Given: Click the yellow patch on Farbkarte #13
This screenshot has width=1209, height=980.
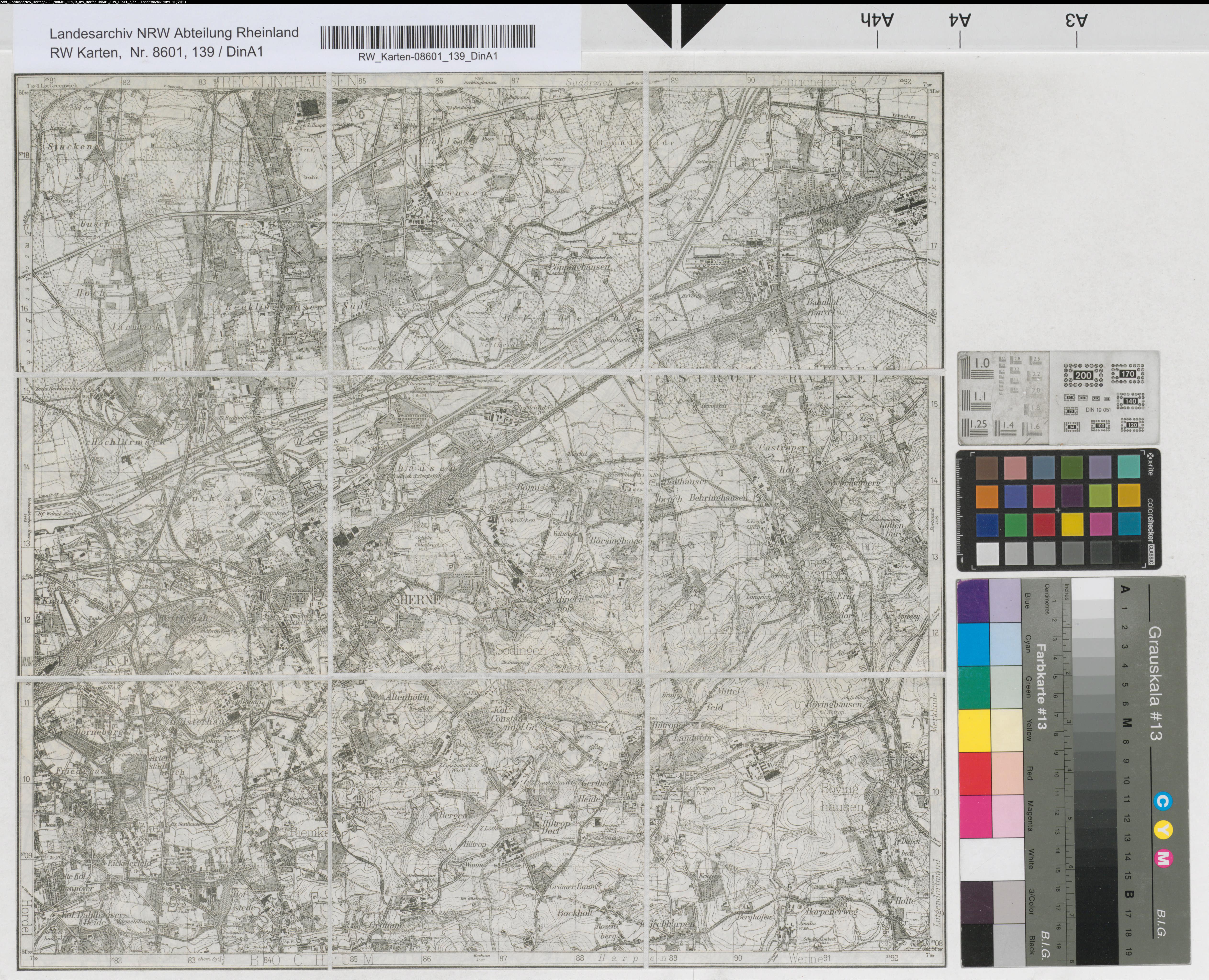Looking at the screenshot, I should click(x=974, y=730).
